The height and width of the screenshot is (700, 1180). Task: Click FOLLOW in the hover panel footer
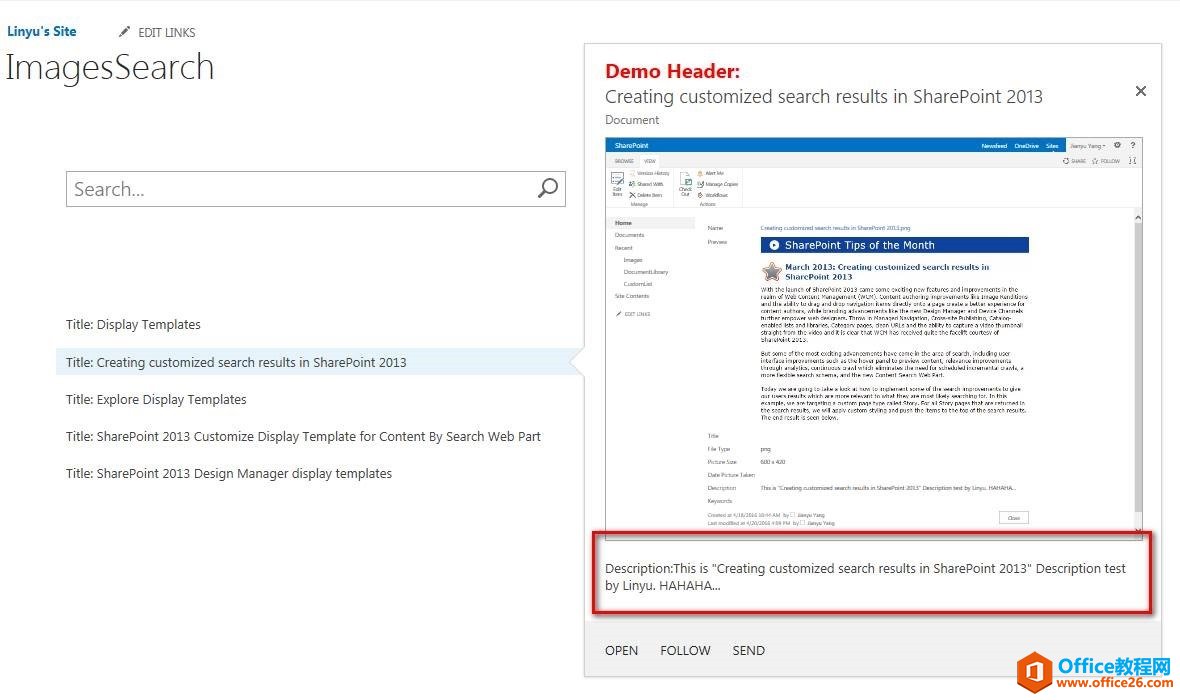pos(685,650)
